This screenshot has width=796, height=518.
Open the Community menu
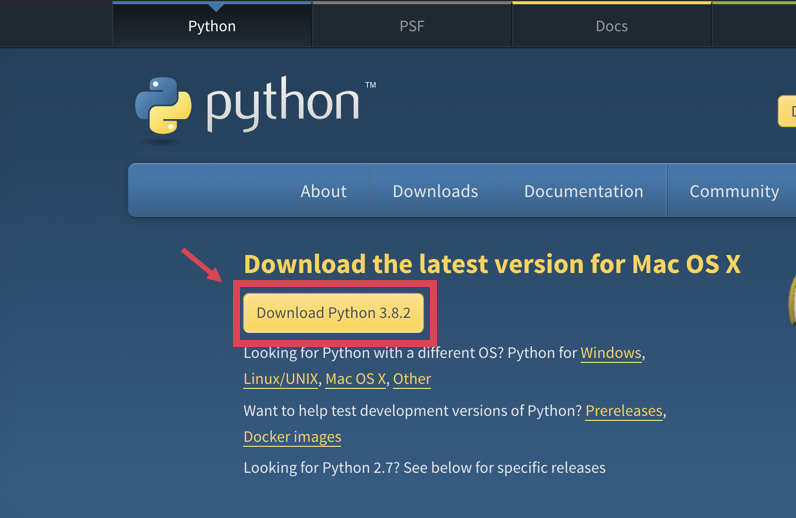tap(734, 191)
